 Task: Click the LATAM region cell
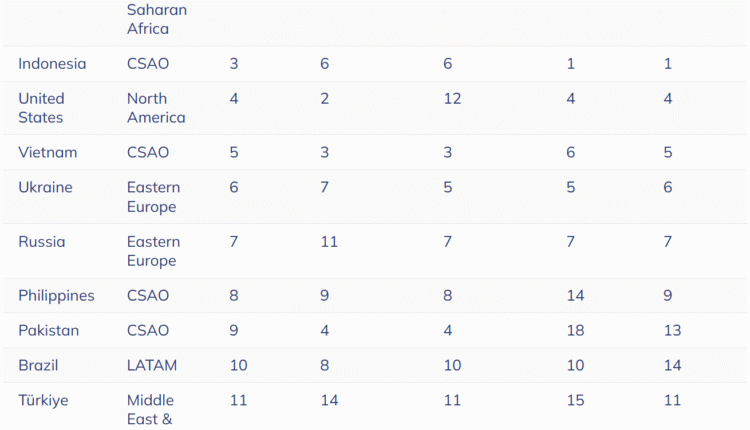tap(151, 366)
